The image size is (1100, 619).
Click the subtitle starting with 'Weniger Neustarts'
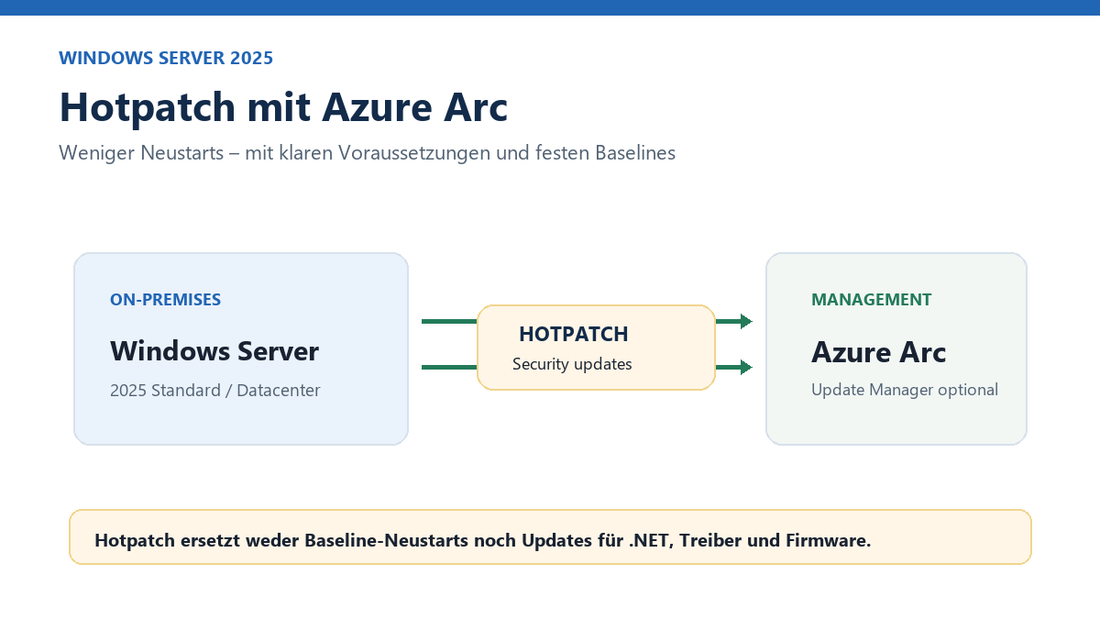[x=367, y=153]
